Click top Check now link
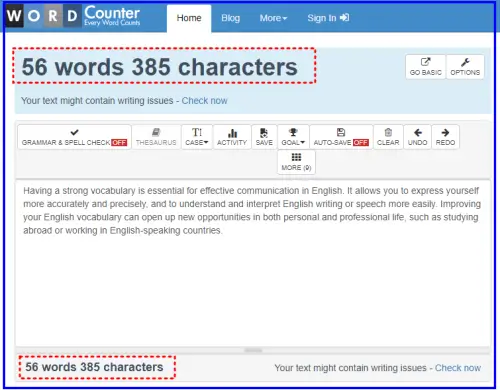 pyautogui.click(x=204, y=101)
